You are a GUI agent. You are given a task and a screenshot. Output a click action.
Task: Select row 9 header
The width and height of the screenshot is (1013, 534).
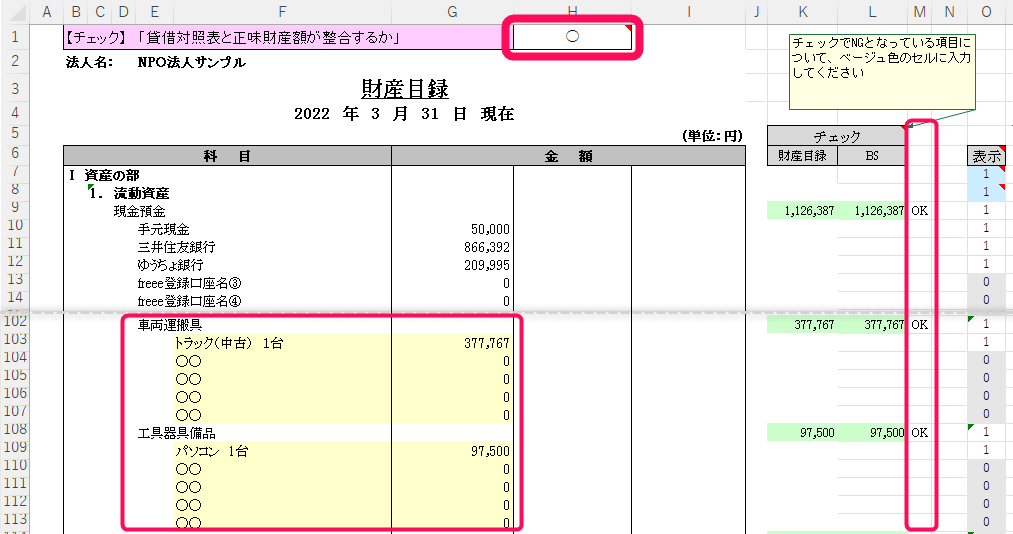(x=15, y=208)
